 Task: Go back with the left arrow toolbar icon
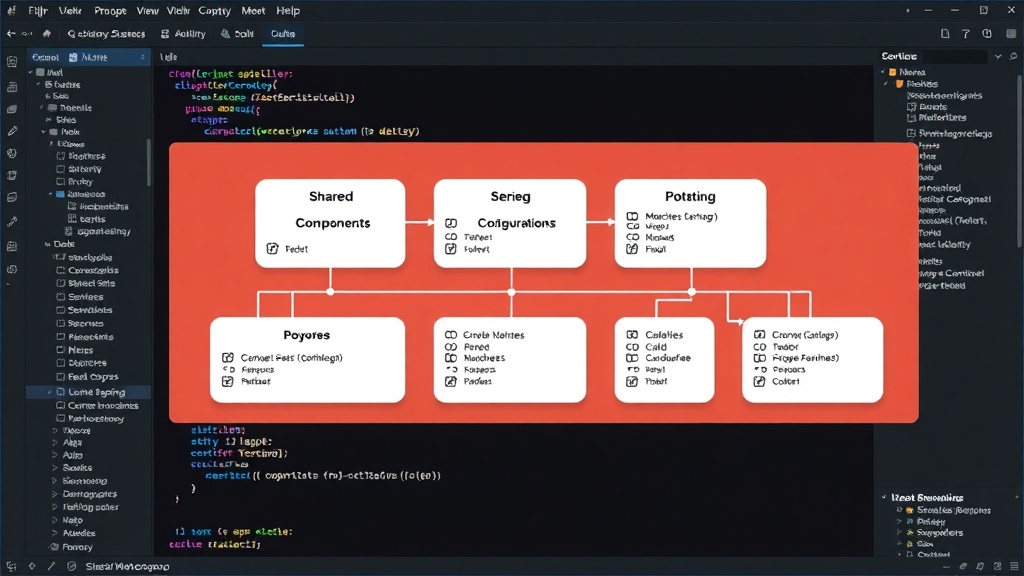coord(10,33)
